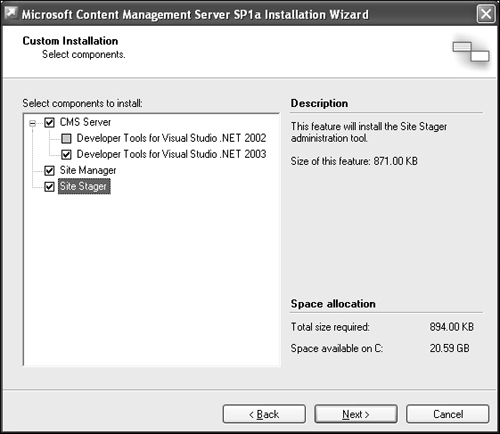Select Developer Tools for Visual Studio .NET 2002 item
This screenshot has height=434, width=500.
pos(171,138)
